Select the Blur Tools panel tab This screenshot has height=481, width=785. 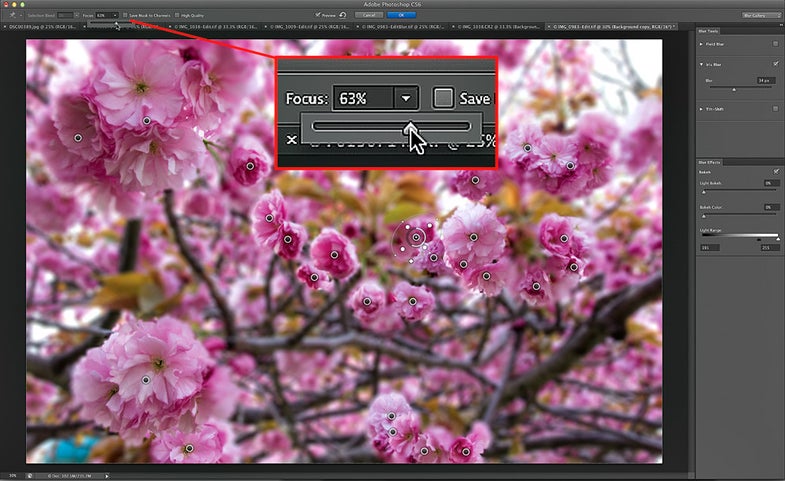708,31
